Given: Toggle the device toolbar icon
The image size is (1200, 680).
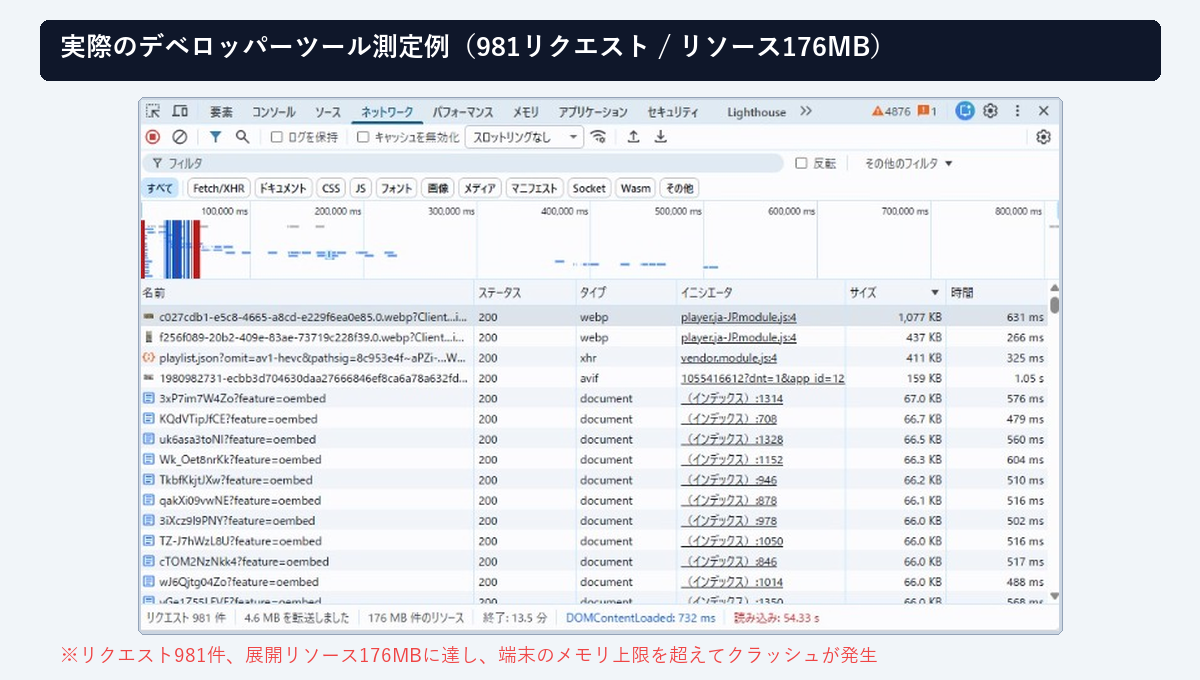Looking at the screenshot, I should (x=180, y=111).
